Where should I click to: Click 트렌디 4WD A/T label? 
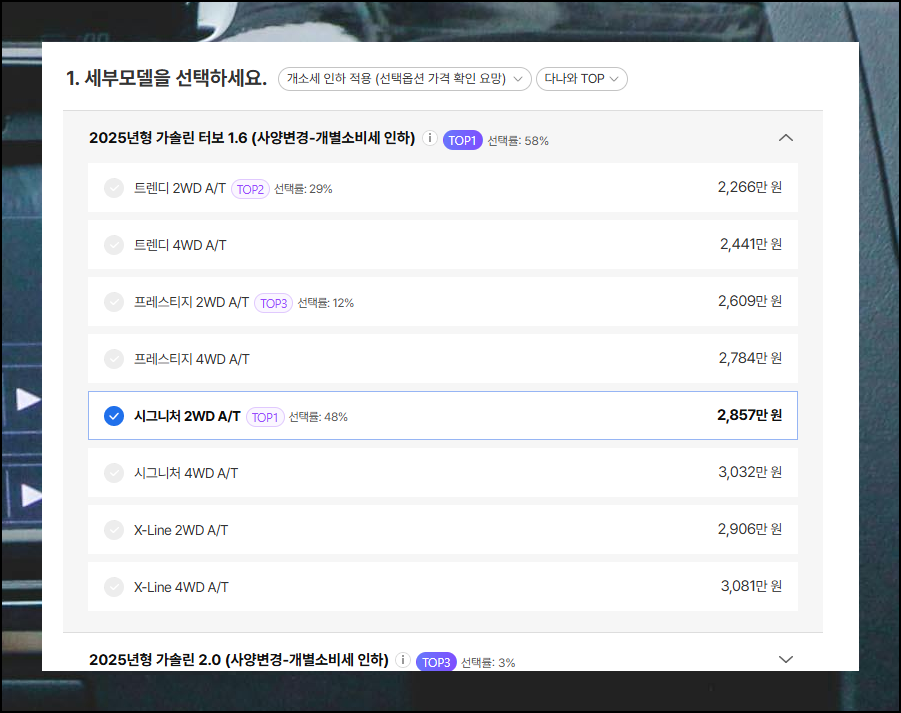pos(180,245)
